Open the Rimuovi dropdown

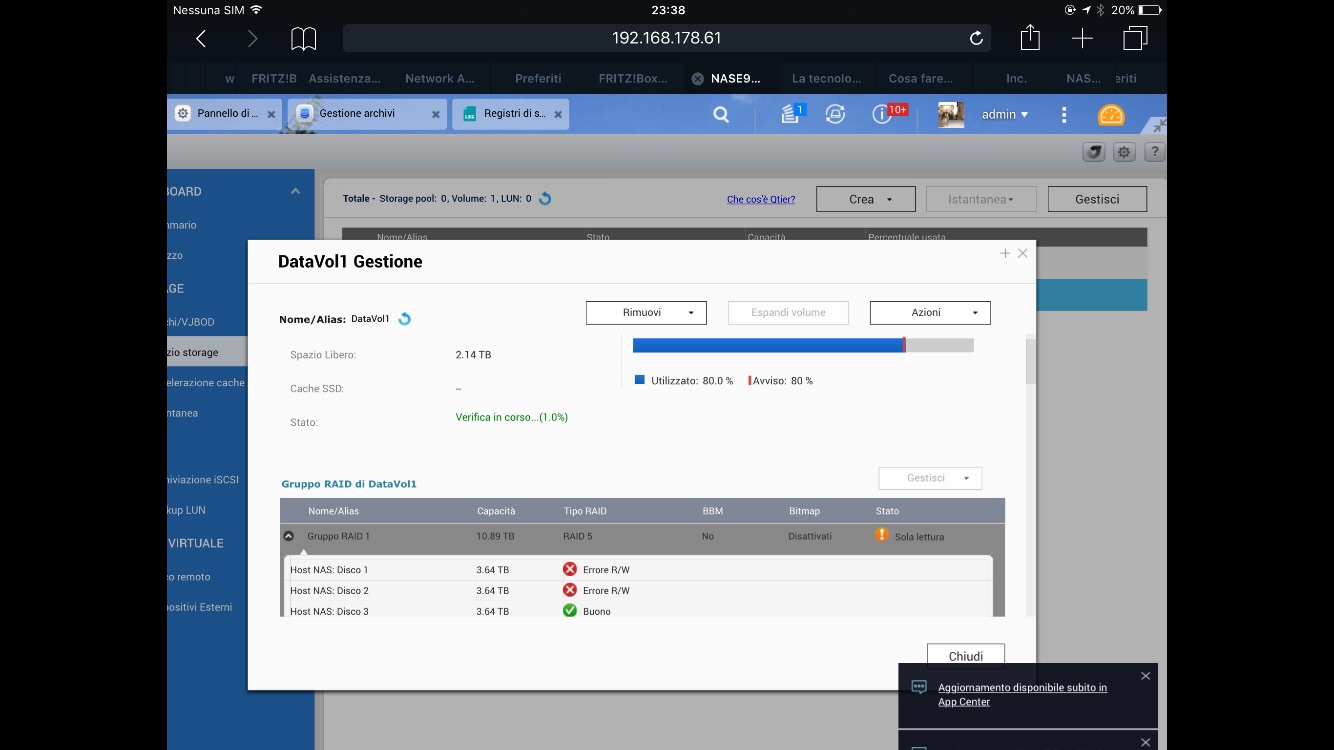(x=646, y=313)
